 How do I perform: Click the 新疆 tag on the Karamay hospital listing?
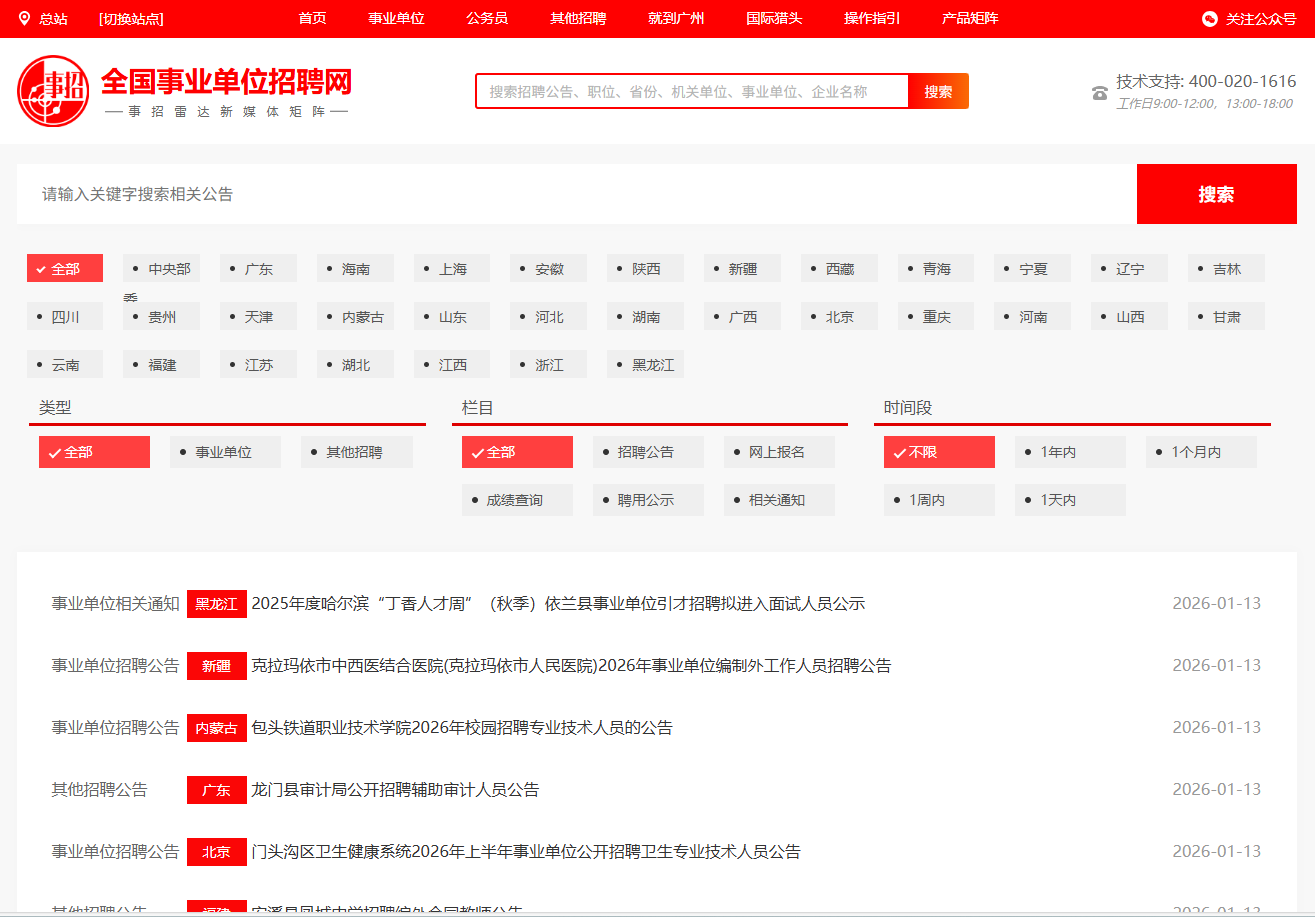point(216,665)
